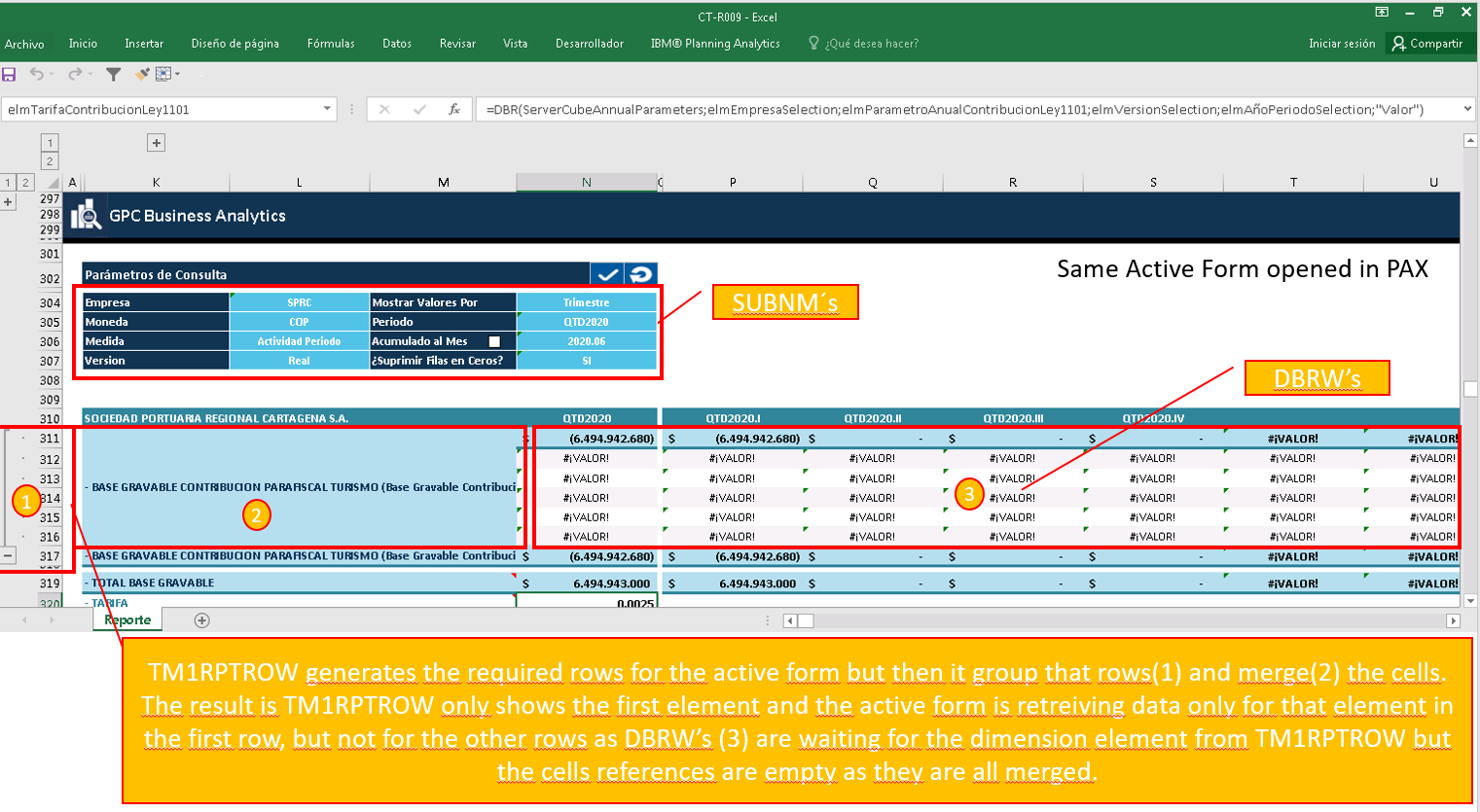Collapse row group minus at row 317
Screen dimensions: 1480x812
coord(8,556)
